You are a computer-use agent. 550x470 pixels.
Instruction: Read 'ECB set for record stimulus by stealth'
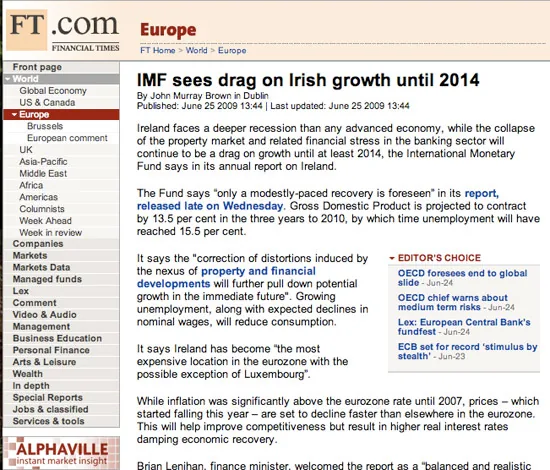point(468,351)
